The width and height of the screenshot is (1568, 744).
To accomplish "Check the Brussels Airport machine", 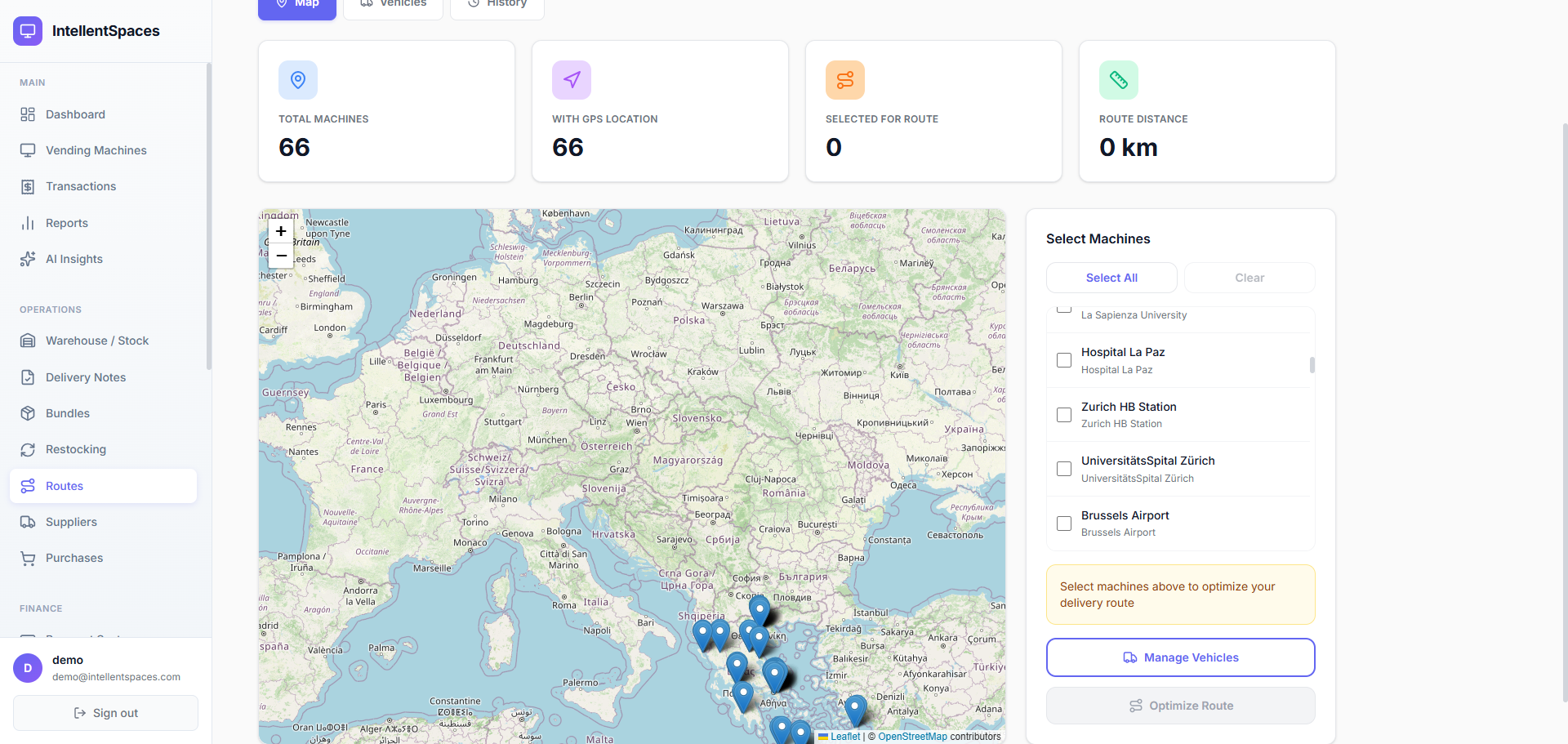I will [1064, 523].
